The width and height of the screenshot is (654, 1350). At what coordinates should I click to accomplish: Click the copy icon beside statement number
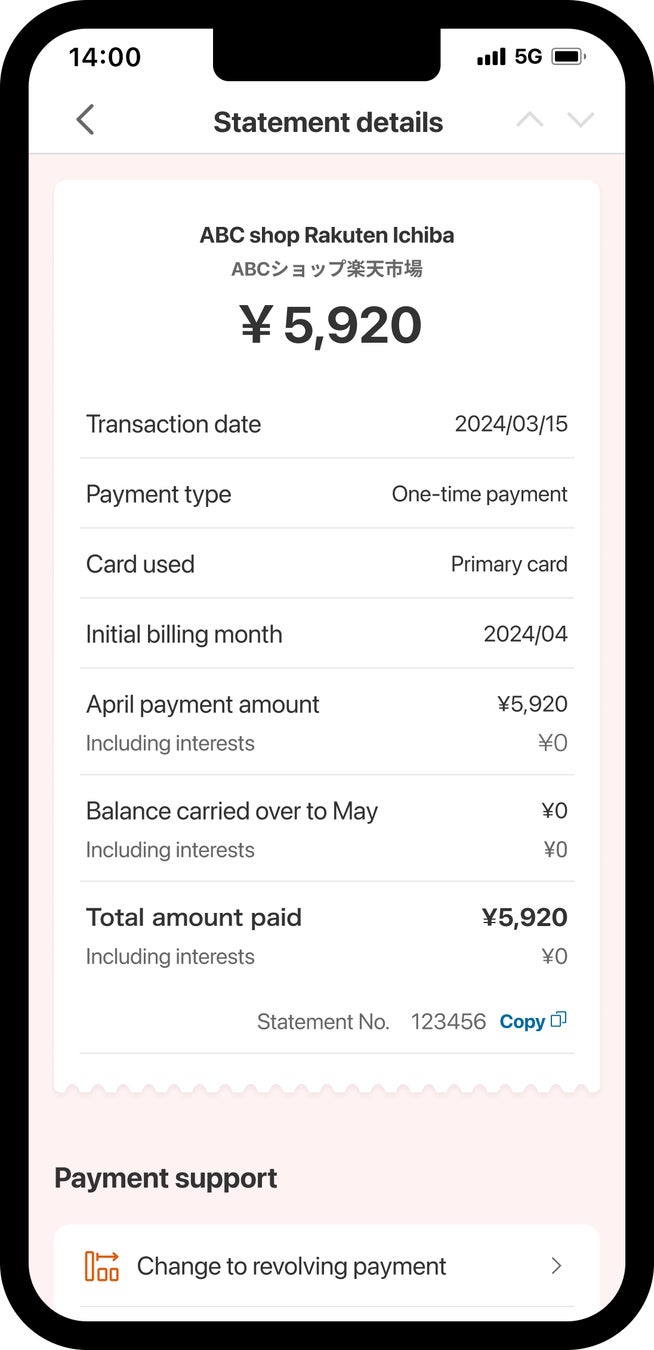(x=559, y=1020)
